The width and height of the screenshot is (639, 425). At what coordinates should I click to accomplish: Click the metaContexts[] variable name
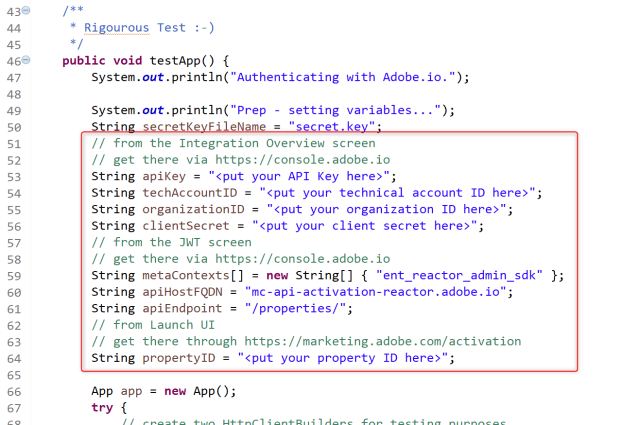pyautogui.click(x=193, y=275)
